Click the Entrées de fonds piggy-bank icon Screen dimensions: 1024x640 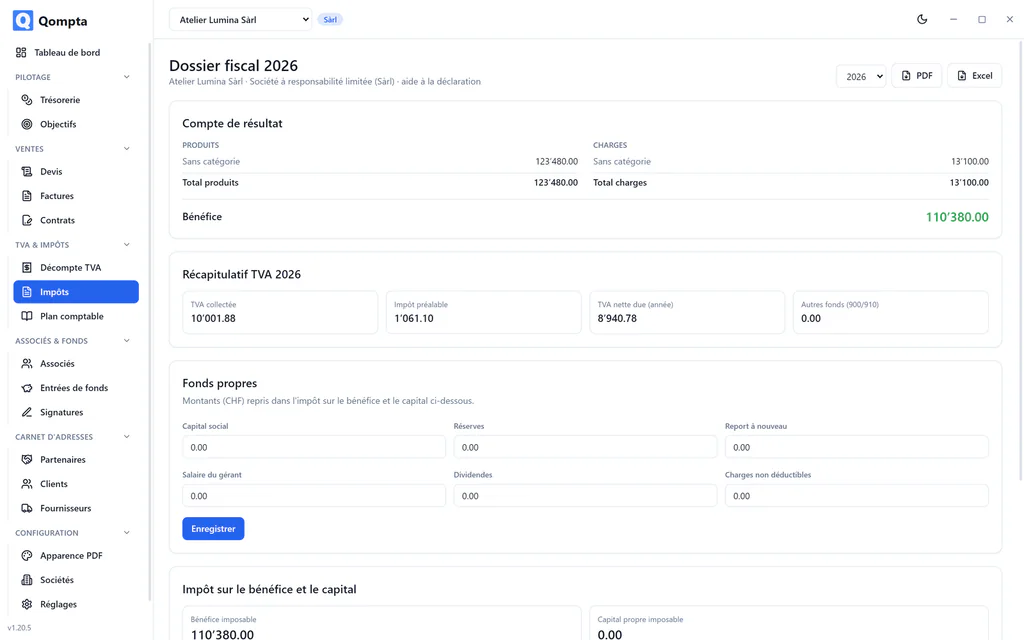27,388
